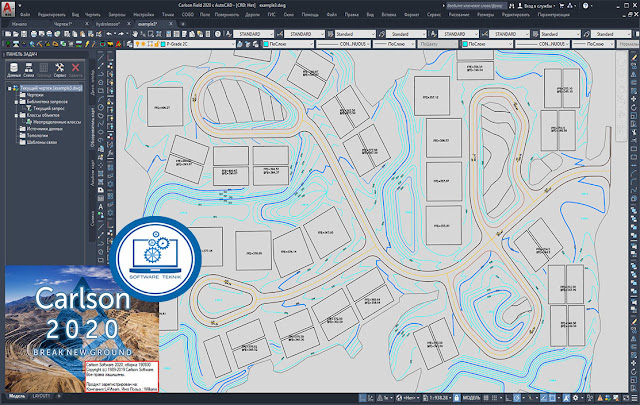Select Источники данных in the tree
Image resolution: width=640 pixels, height=405 pixels.
pos(45,129)
